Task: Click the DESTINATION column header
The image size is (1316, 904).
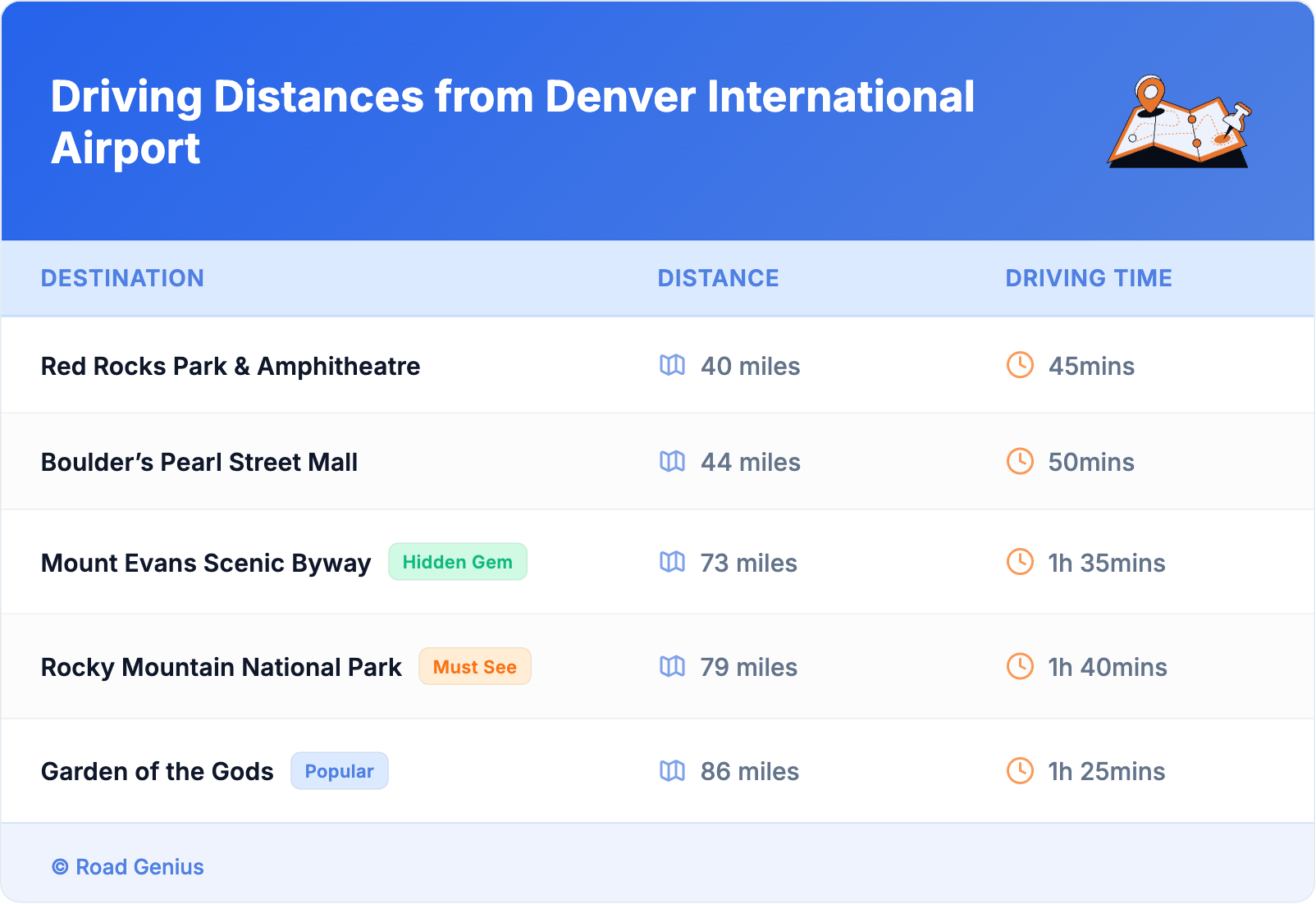Action: 122,278
